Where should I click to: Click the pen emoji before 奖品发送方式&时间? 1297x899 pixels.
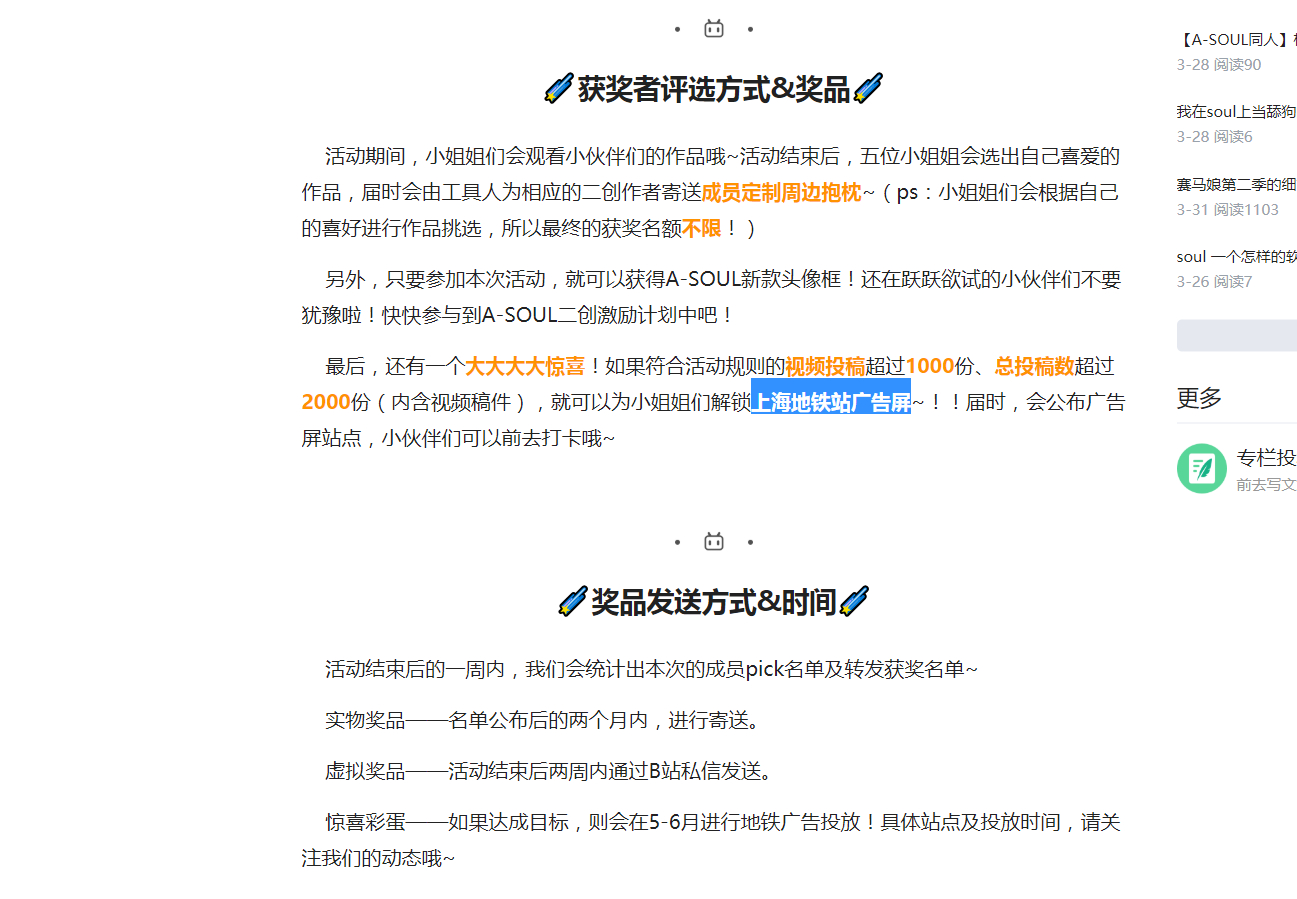[572, 602]
